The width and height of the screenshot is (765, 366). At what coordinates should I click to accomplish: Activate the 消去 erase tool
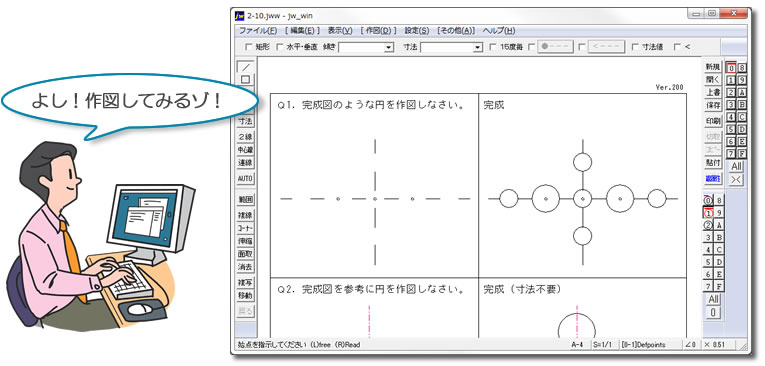pyautogui.click(x=245, y=267)
